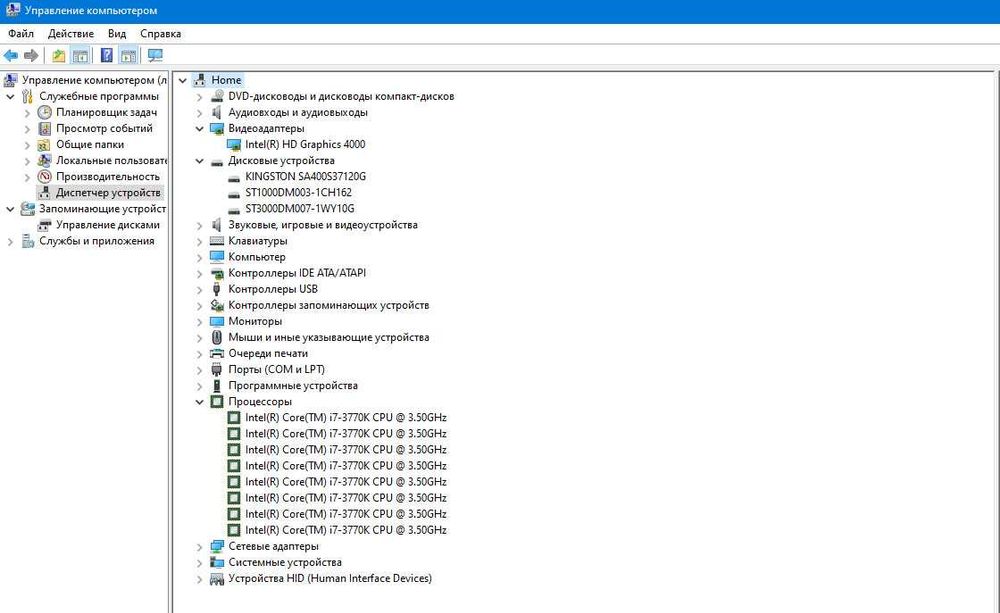Select Диспетчер устройств in the sidebar
This screenshot has width=1000, height=613.
point(108,193)
